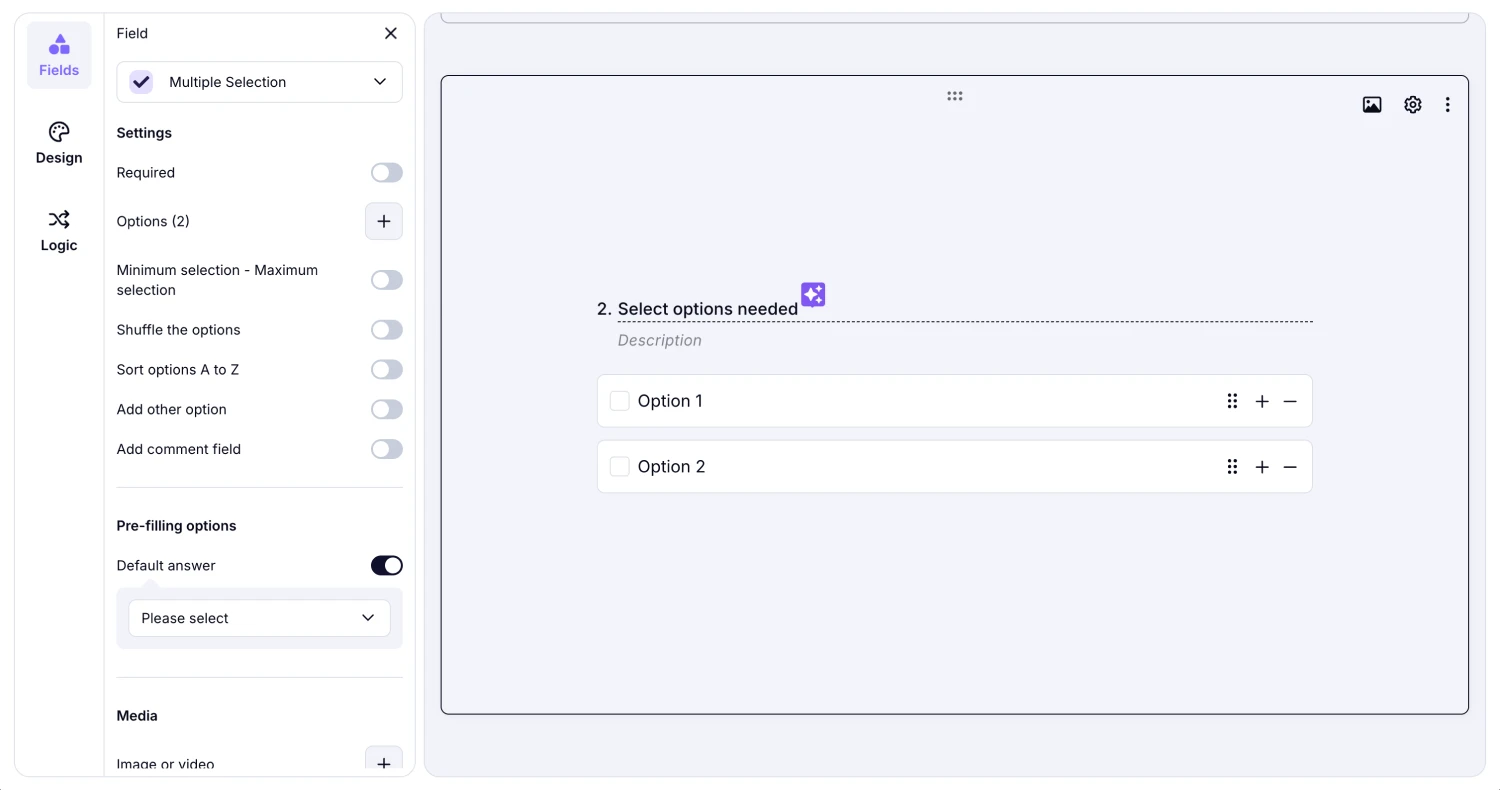Open the question image icon

point(1372,105)
